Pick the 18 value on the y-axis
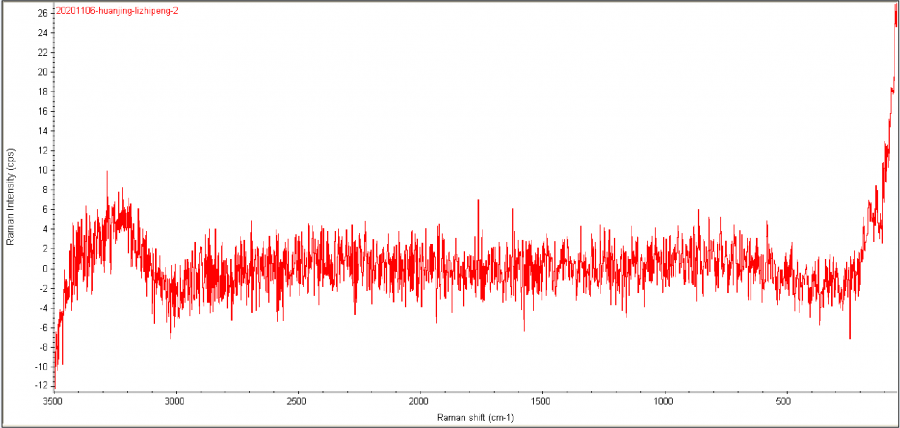 pyautogui.click(x=42, y=92)
